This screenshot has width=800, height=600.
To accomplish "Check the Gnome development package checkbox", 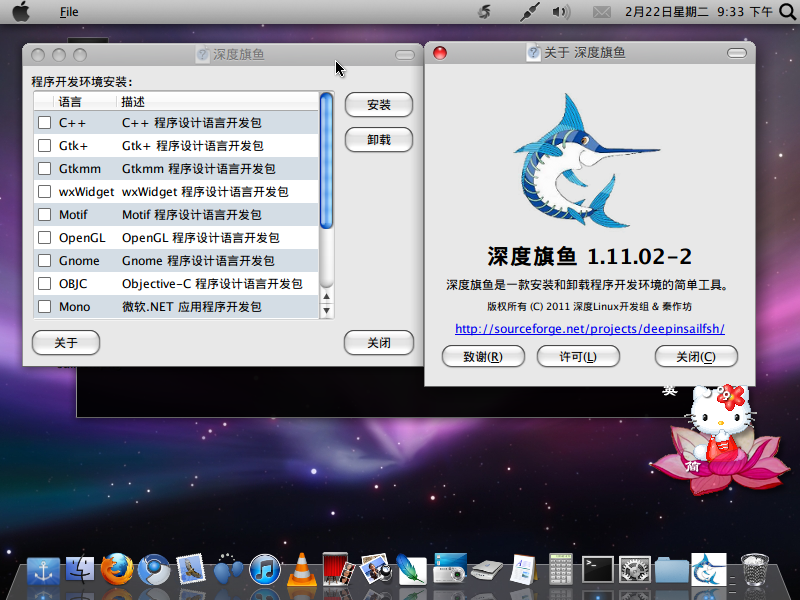I will click(45, 260).
